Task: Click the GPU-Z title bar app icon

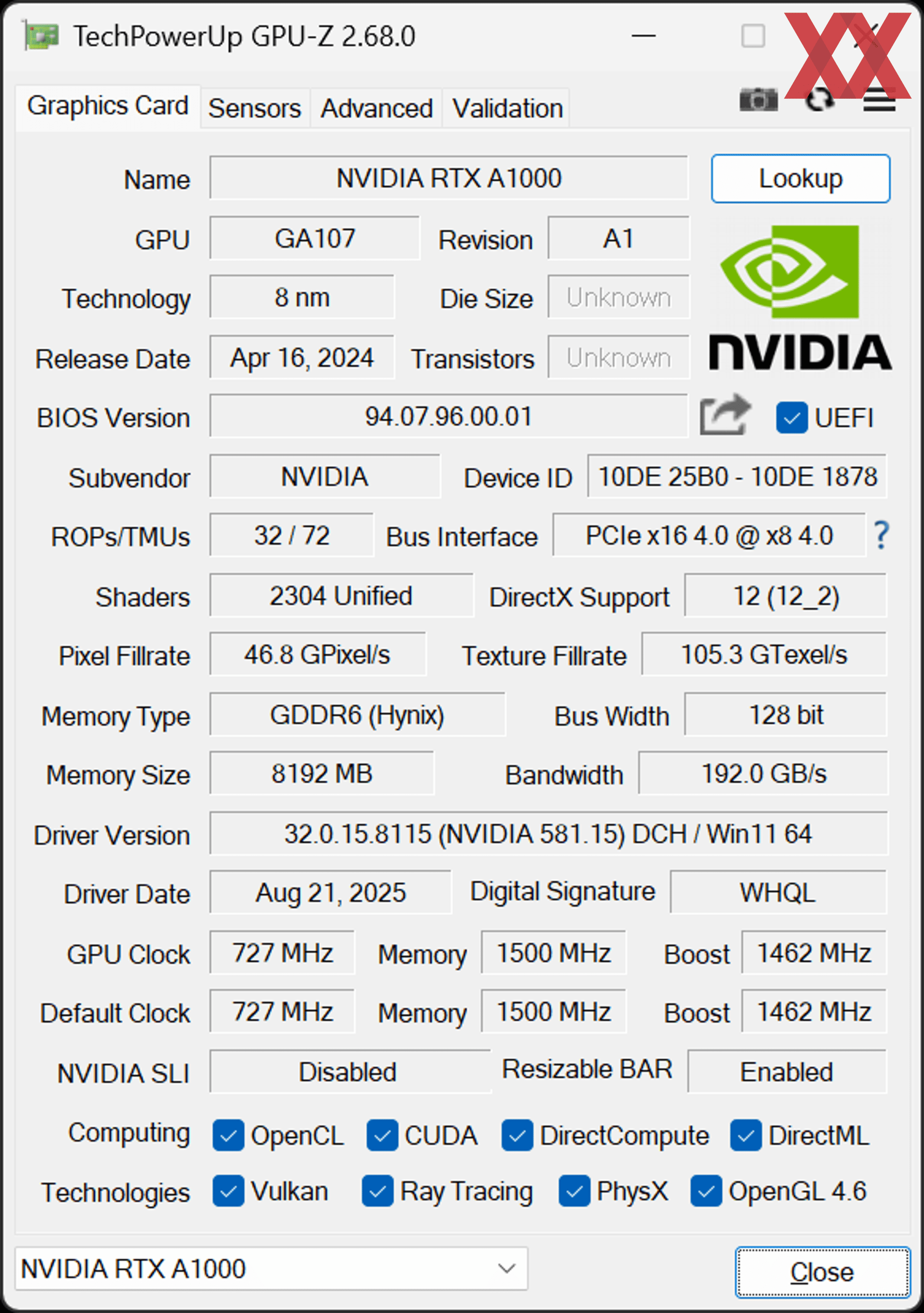Action: click(x=41, y=37)
